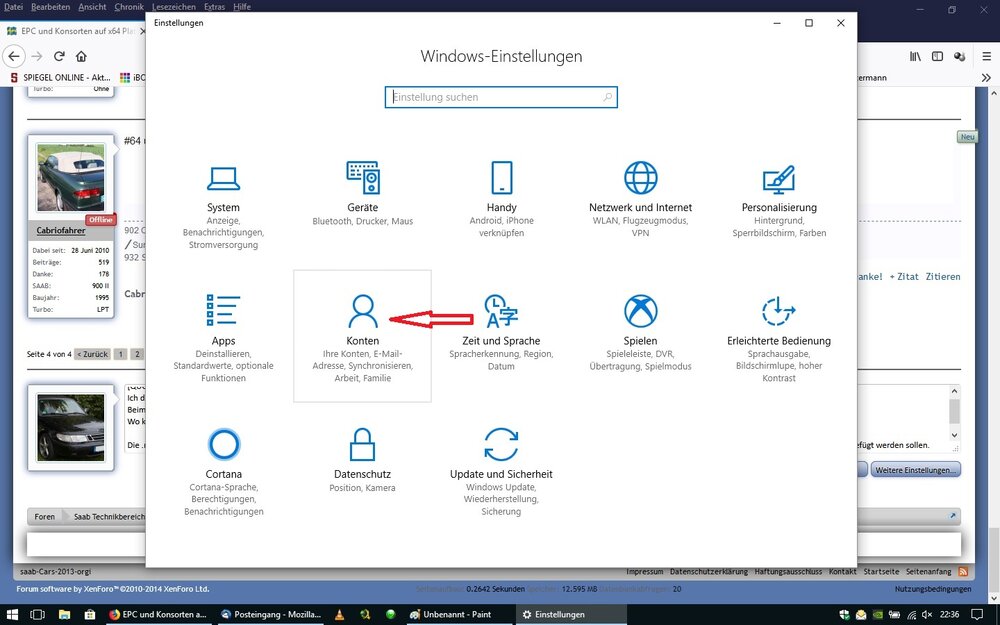Open the Microsoft Store from the taskbar
This screenshot has height=625, width=1000.
[89, 614]
